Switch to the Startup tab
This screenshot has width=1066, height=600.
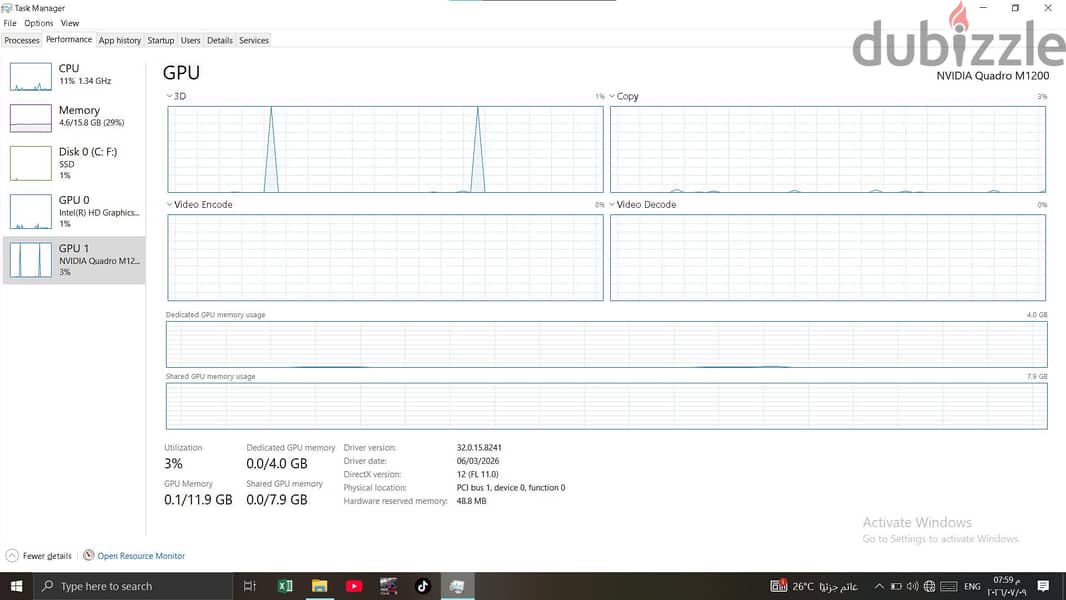point(161,40)
